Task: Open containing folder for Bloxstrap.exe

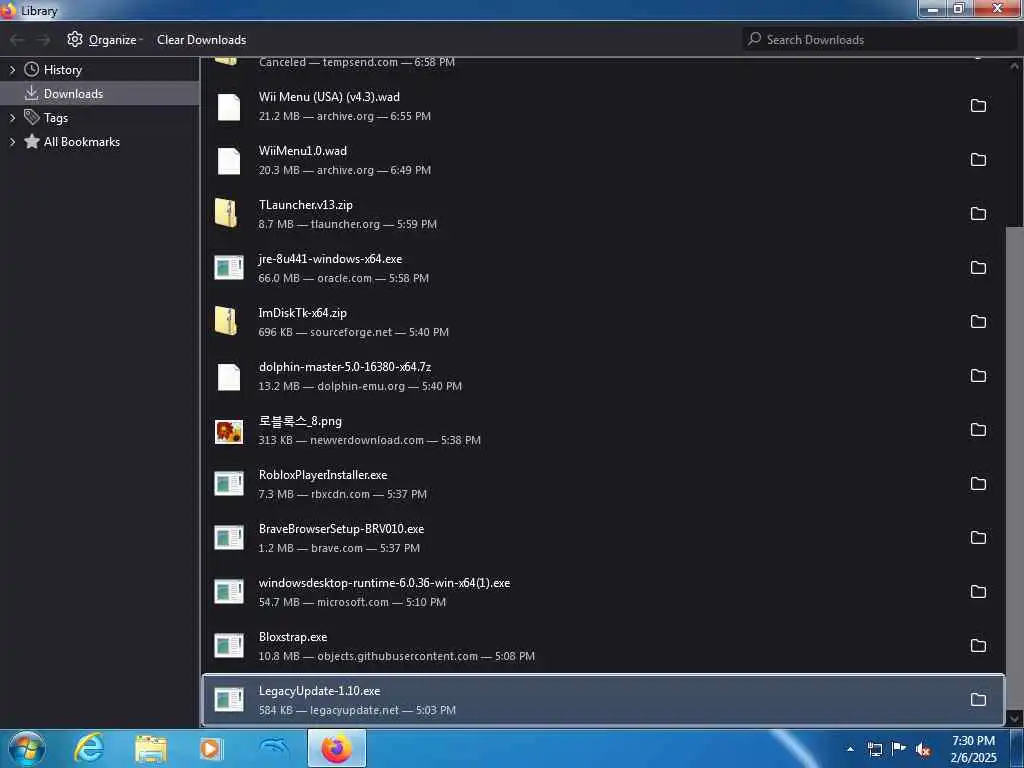Action: [x=978, y=646]
